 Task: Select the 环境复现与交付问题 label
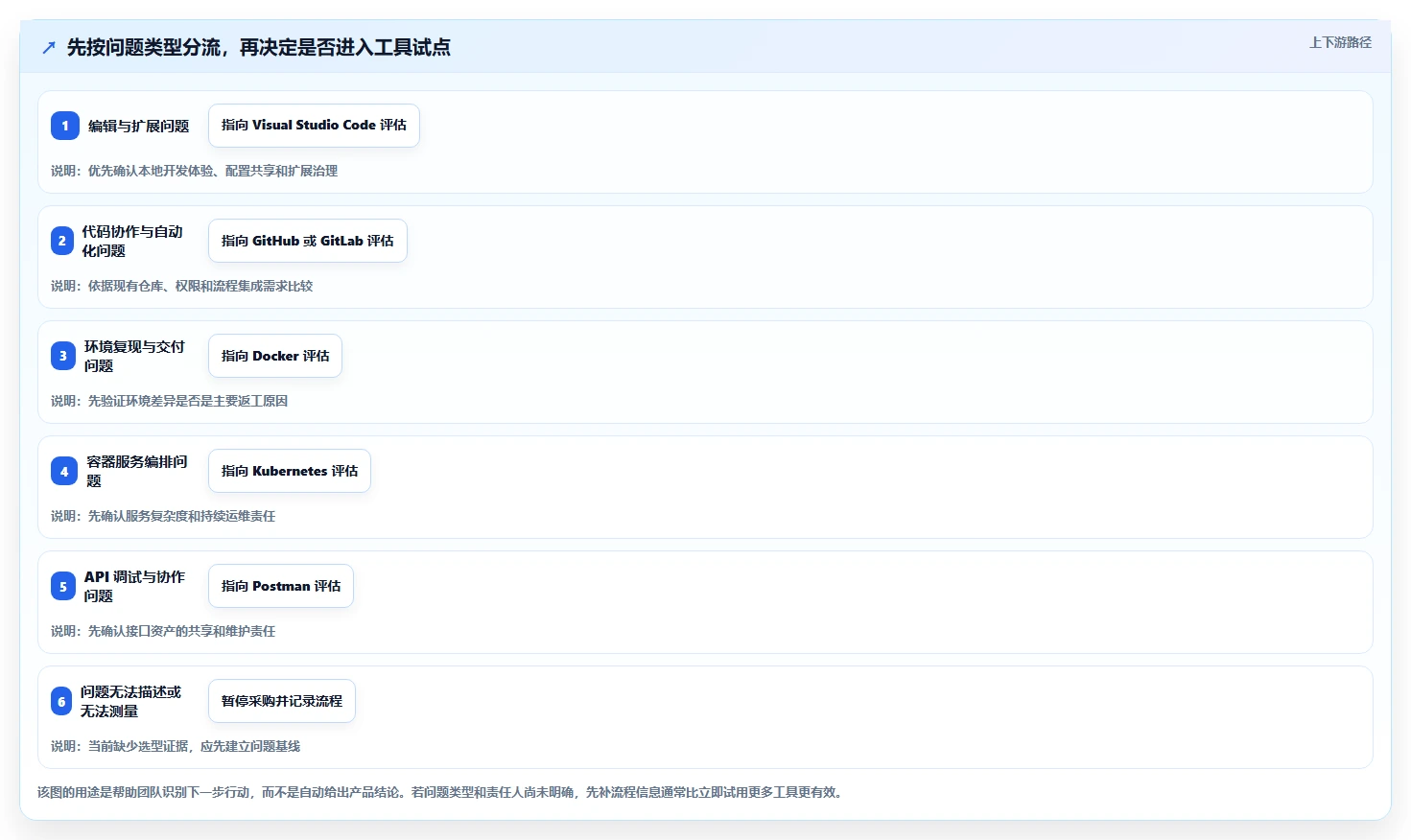[134, 356]
